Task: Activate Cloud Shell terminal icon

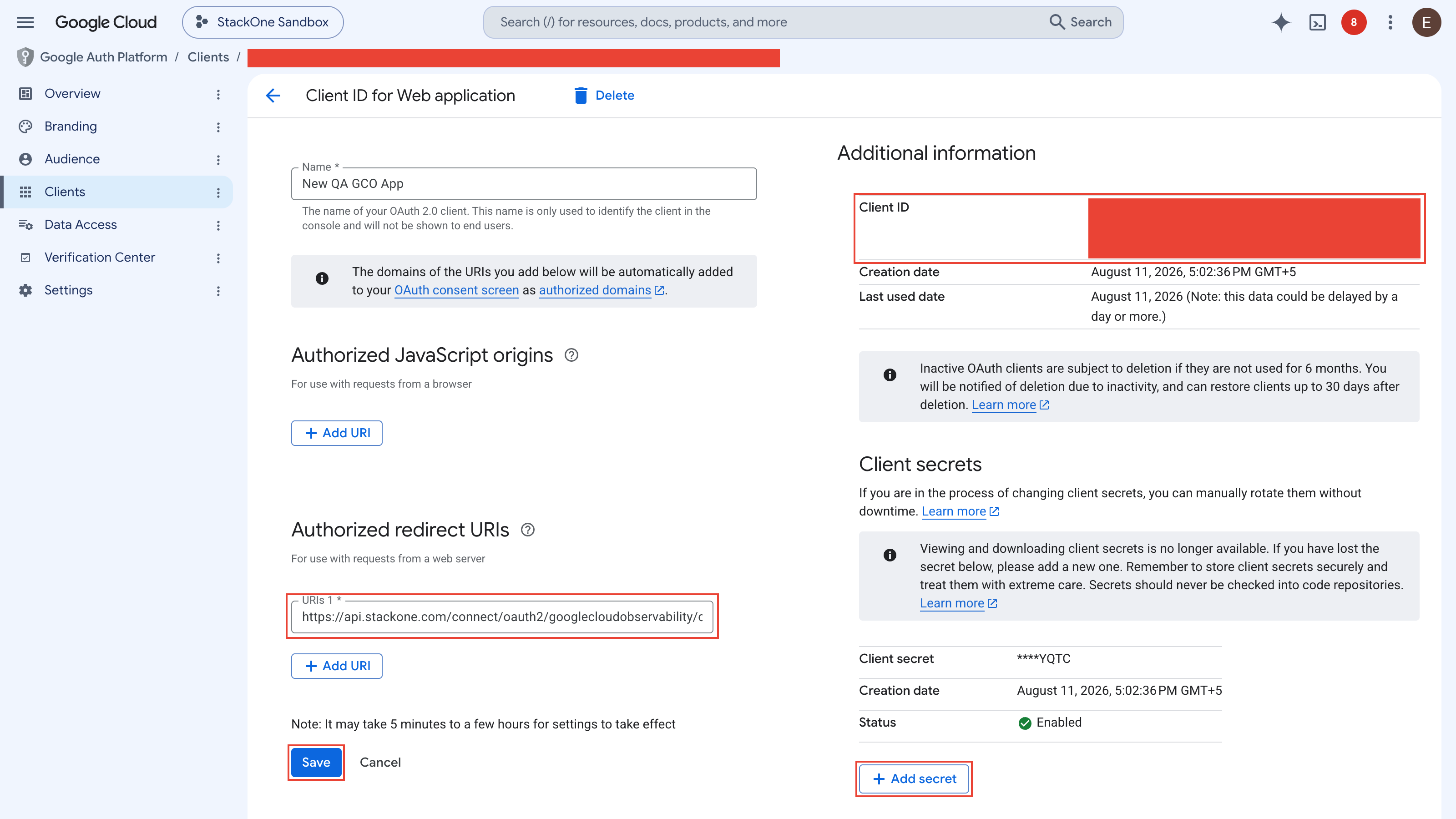Action: pyautogui.click(x=1318, y=22)
